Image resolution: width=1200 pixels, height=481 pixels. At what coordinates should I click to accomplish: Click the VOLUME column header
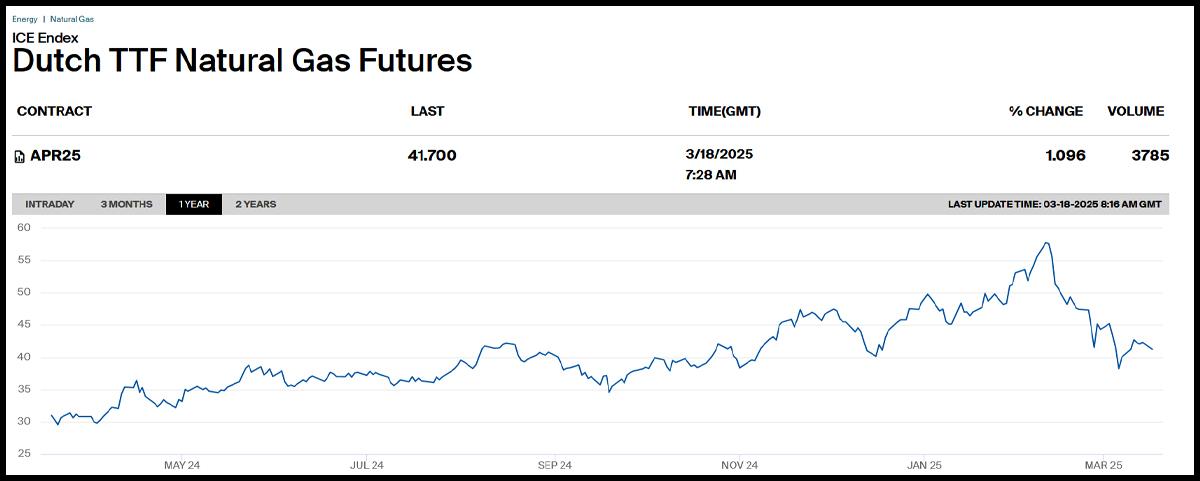tap(1135, 111)
